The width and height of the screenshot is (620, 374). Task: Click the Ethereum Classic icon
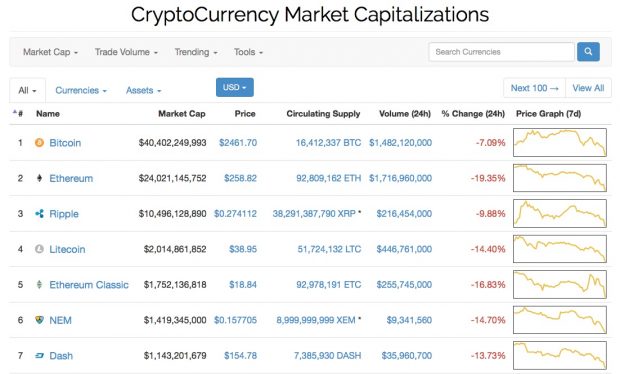[39, 284]
